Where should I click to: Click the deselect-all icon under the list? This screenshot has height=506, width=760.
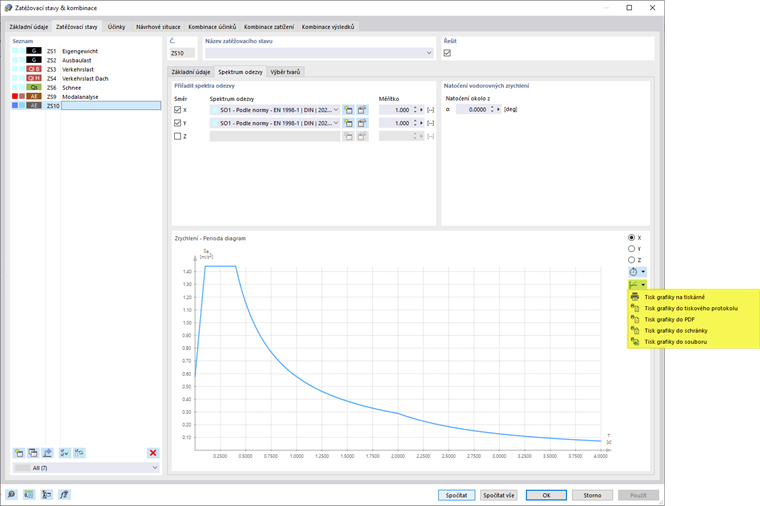tap(79, 453)
